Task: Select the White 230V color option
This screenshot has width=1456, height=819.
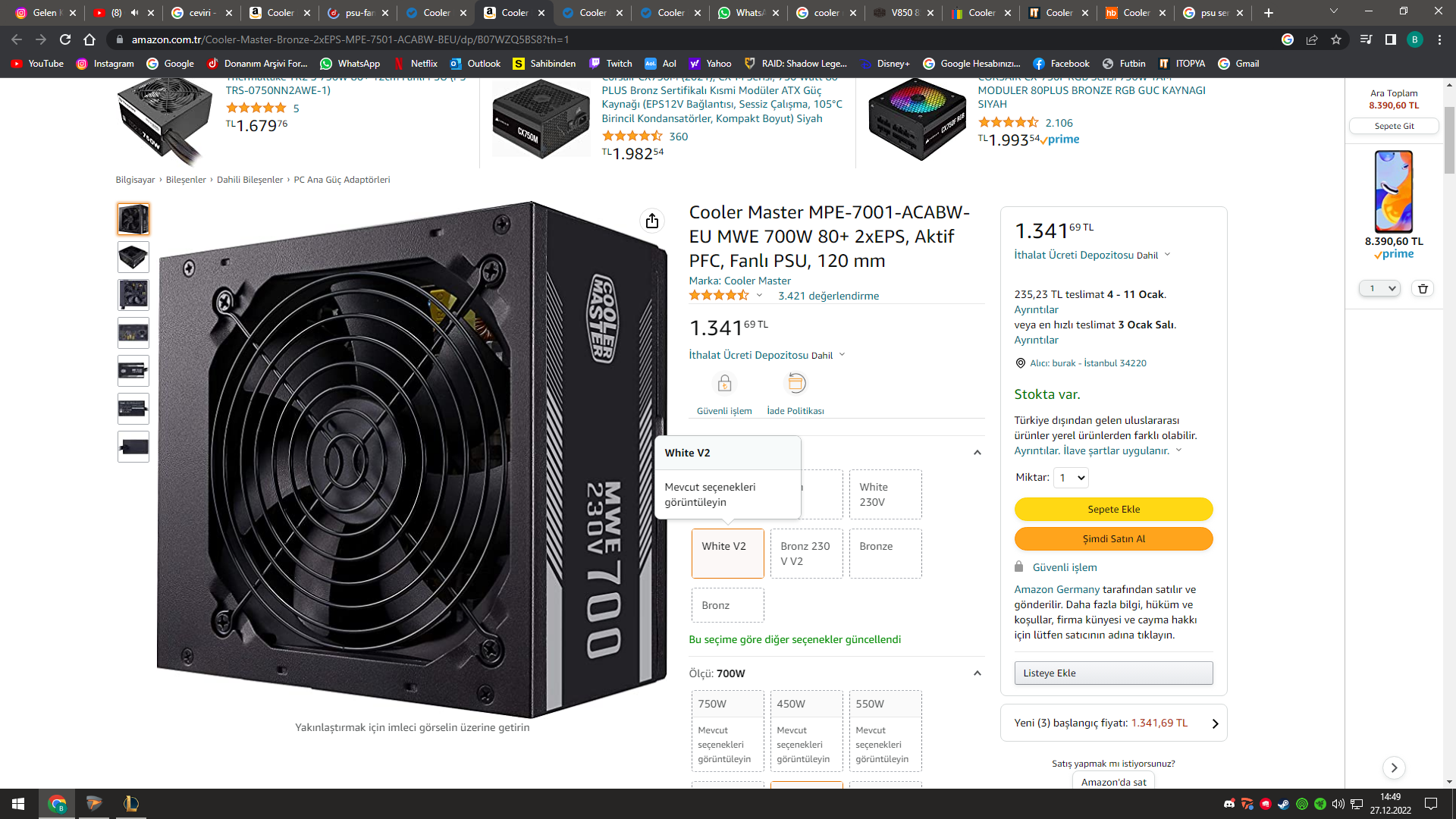Action: click(885, 494)
